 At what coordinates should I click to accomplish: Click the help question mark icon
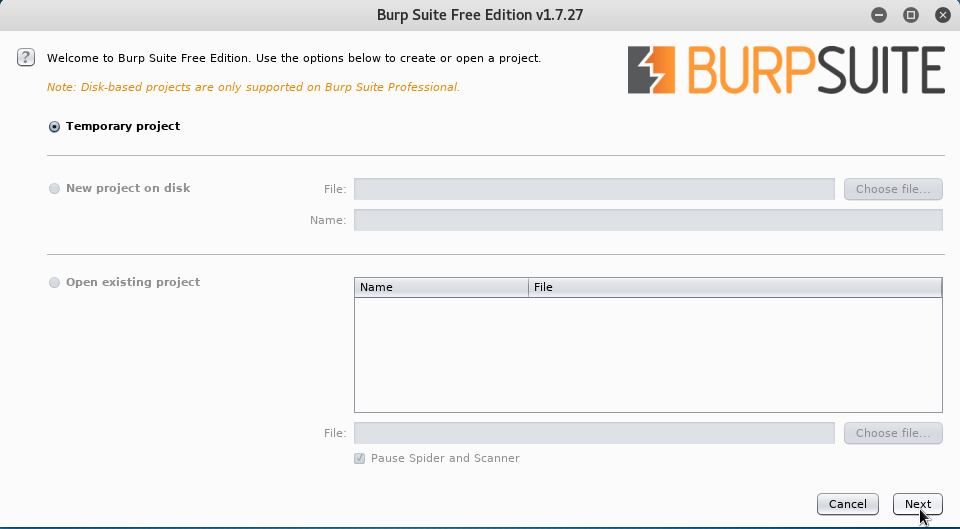(26, 58)
